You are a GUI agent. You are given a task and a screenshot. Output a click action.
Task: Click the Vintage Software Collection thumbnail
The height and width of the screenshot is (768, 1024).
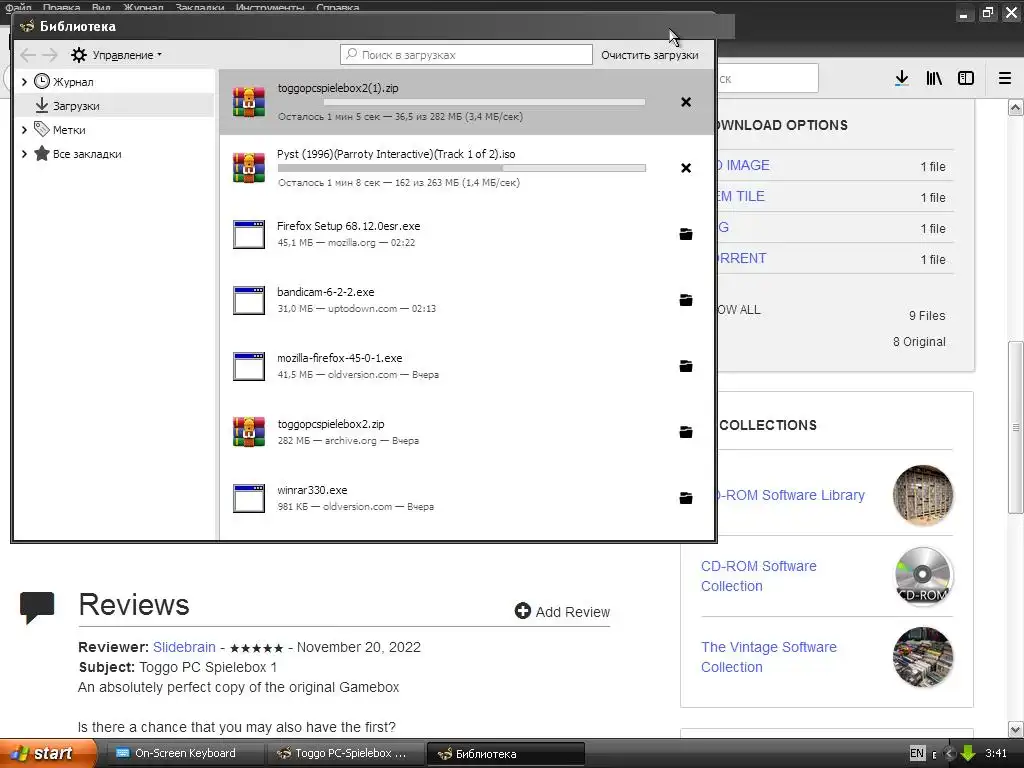pos(923,657)
